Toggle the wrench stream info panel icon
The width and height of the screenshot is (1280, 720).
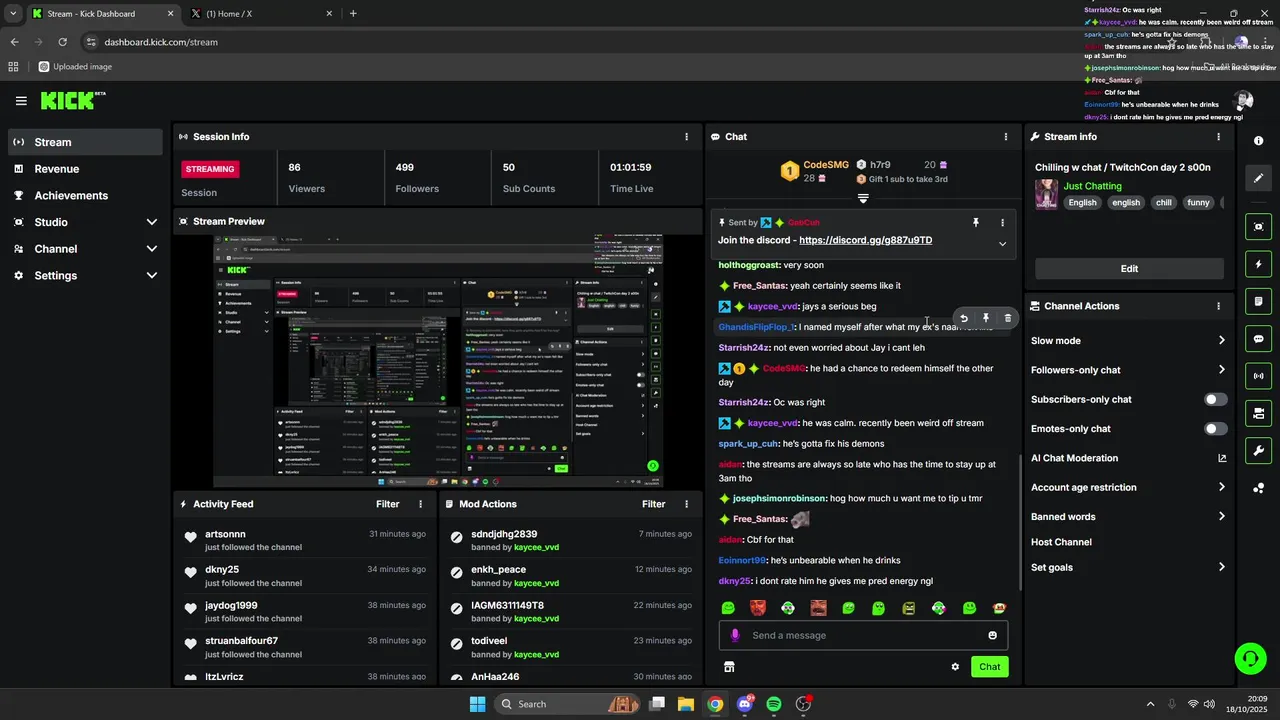click(x=1259, y=450)
